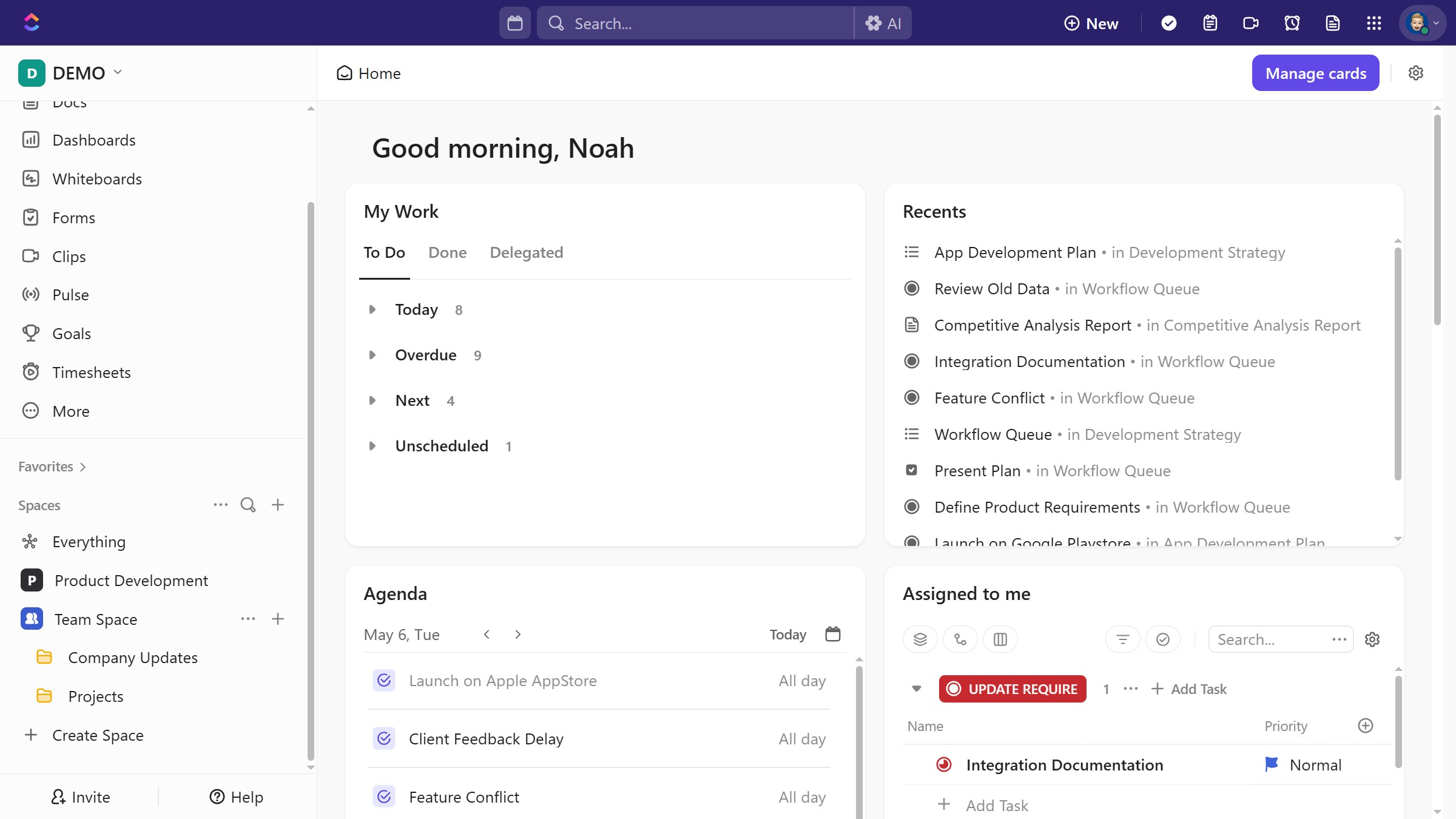Open the columns icon in Assigned to me
Viewport: 1456px width, 819px height.
(x=1000, y=639)
